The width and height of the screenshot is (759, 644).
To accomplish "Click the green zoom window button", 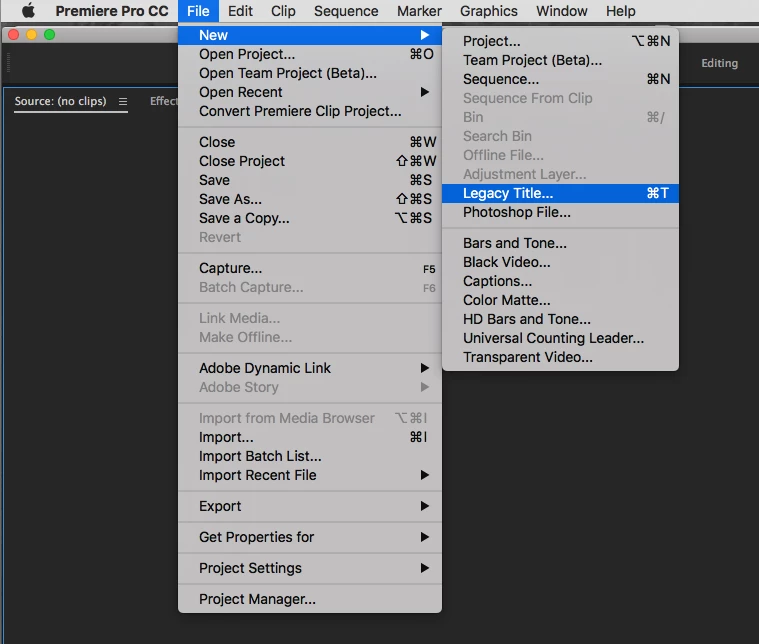I will click(x=49, y=34).
